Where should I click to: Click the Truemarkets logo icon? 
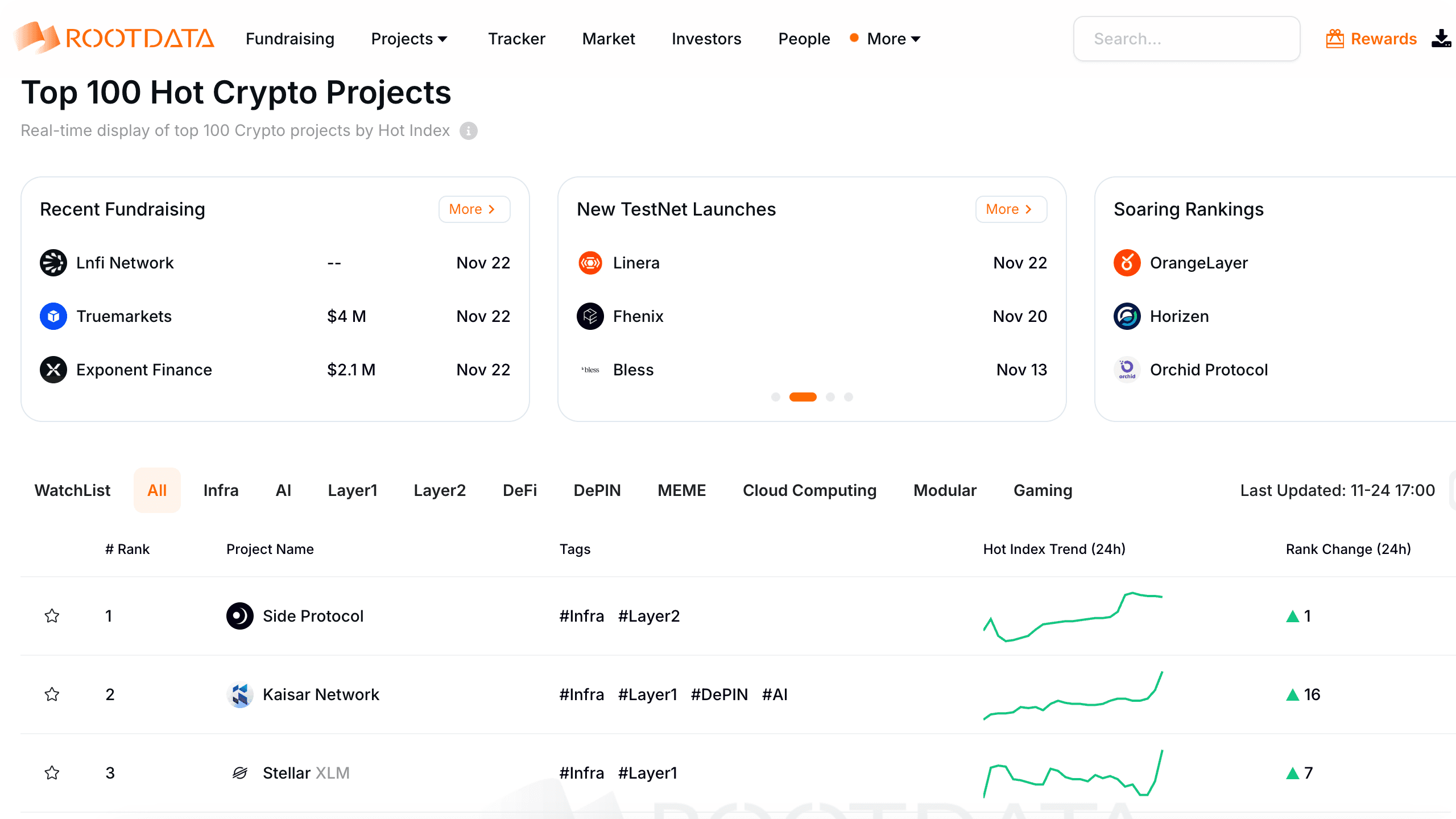click(x=53, y=316)
